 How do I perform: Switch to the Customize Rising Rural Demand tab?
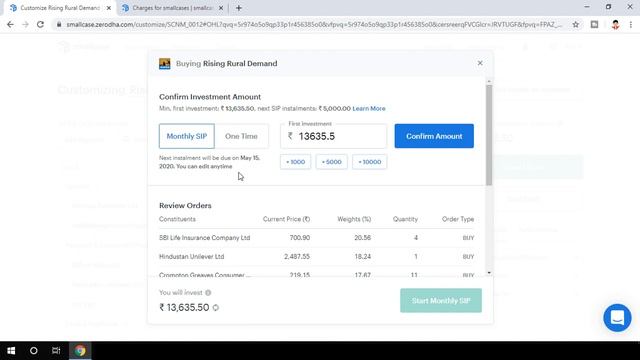point(59,8)
